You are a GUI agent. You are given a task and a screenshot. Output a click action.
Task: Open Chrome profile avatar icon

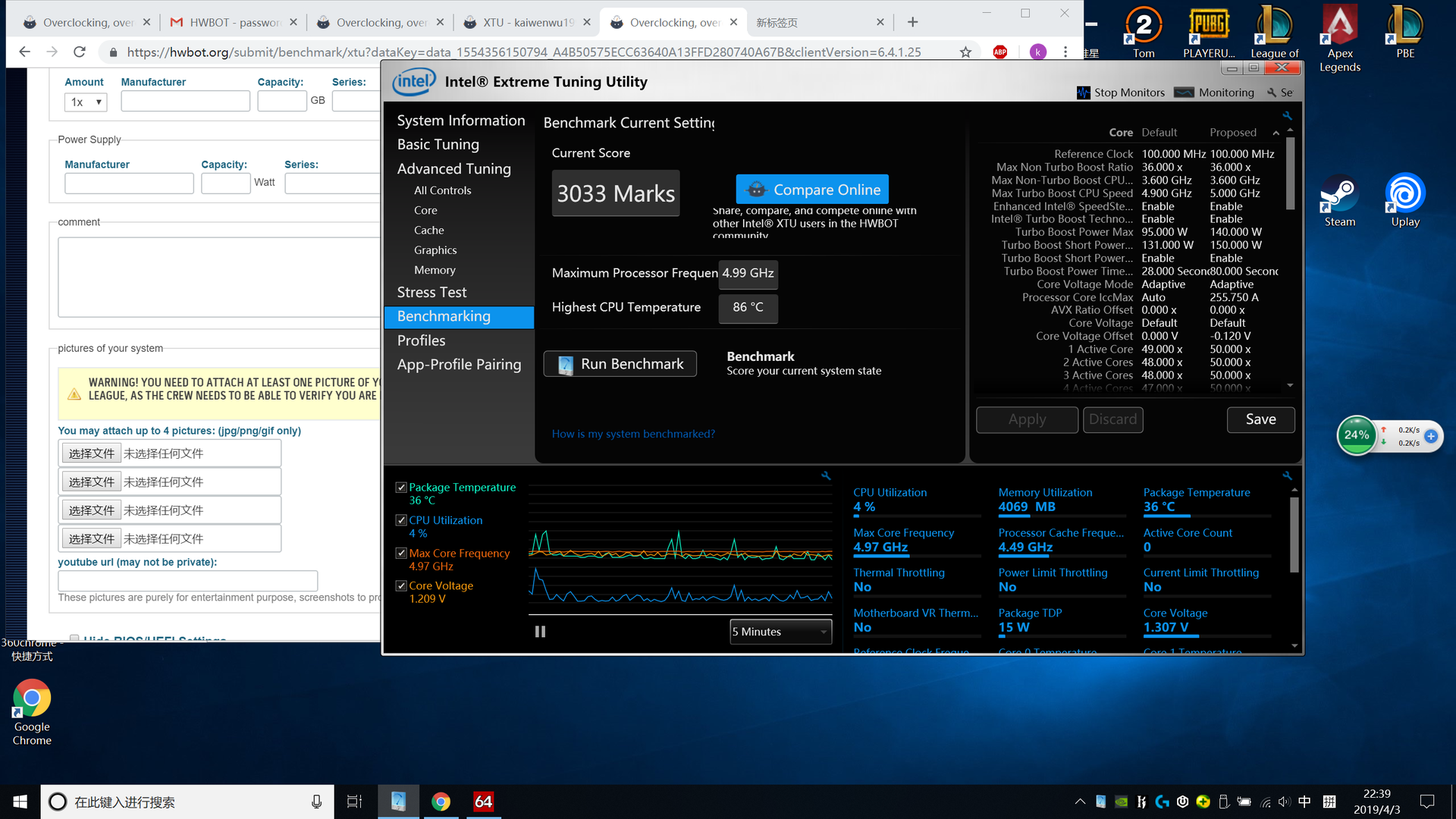coord(1038,52)
